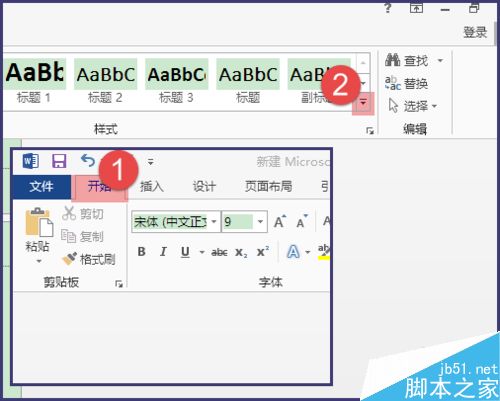500x401 pixels.
Task: Open the text effects dropdown arrow
Action: [x=308, y=252]
